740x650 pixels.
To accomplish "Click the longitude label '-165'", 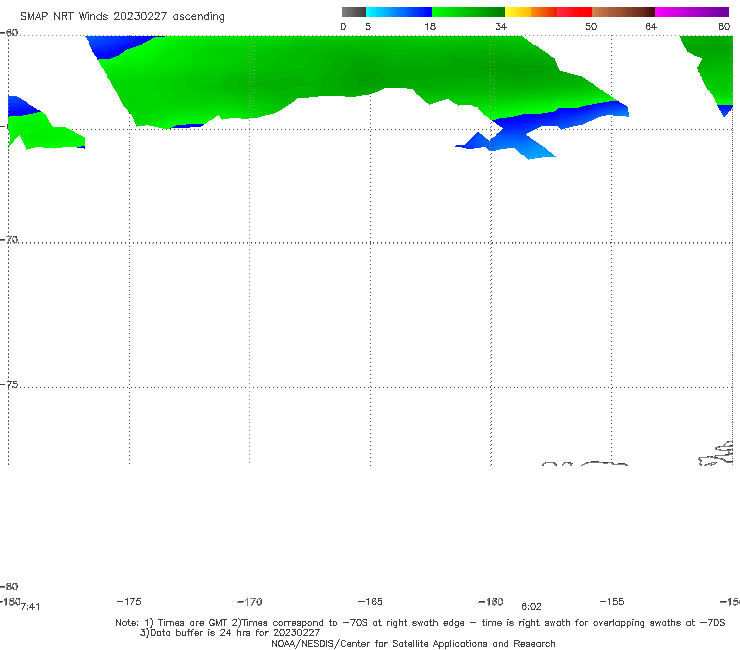I will 370,601.
